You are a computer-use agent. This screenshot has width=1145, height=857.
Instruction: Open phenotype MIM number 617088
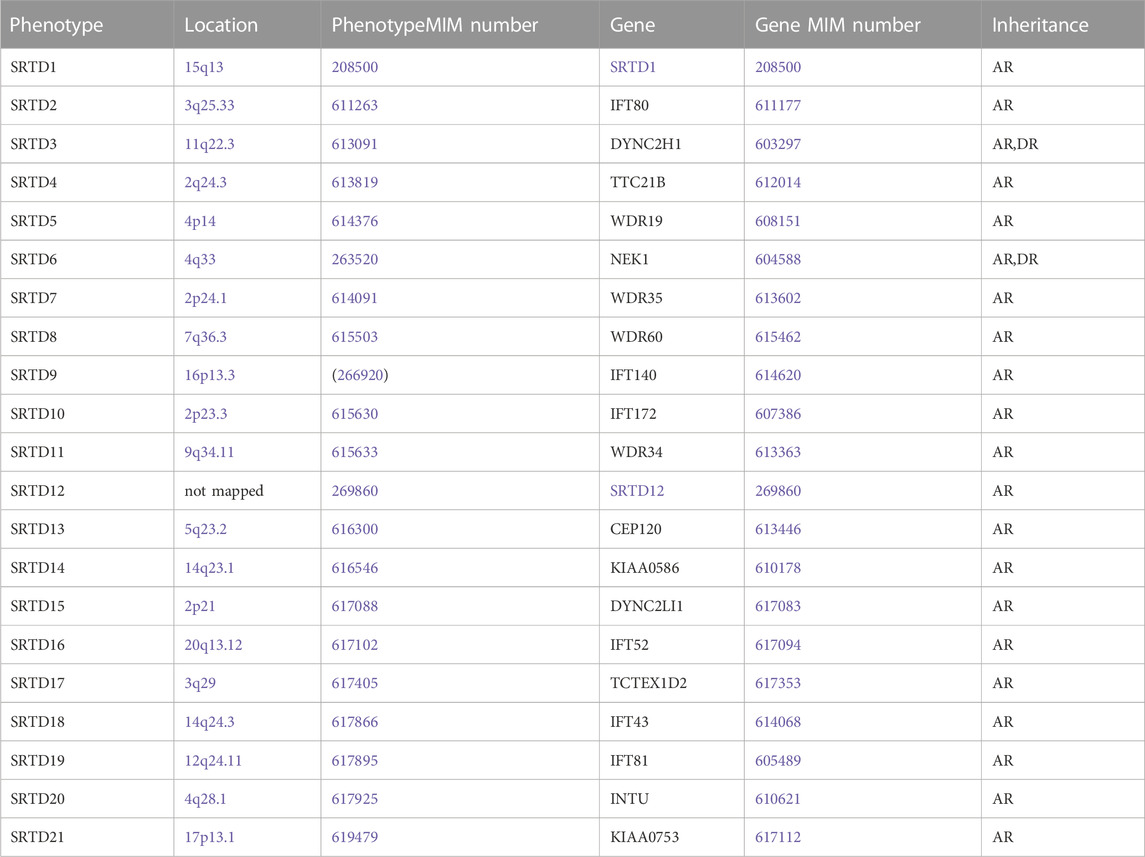[355, 606]
